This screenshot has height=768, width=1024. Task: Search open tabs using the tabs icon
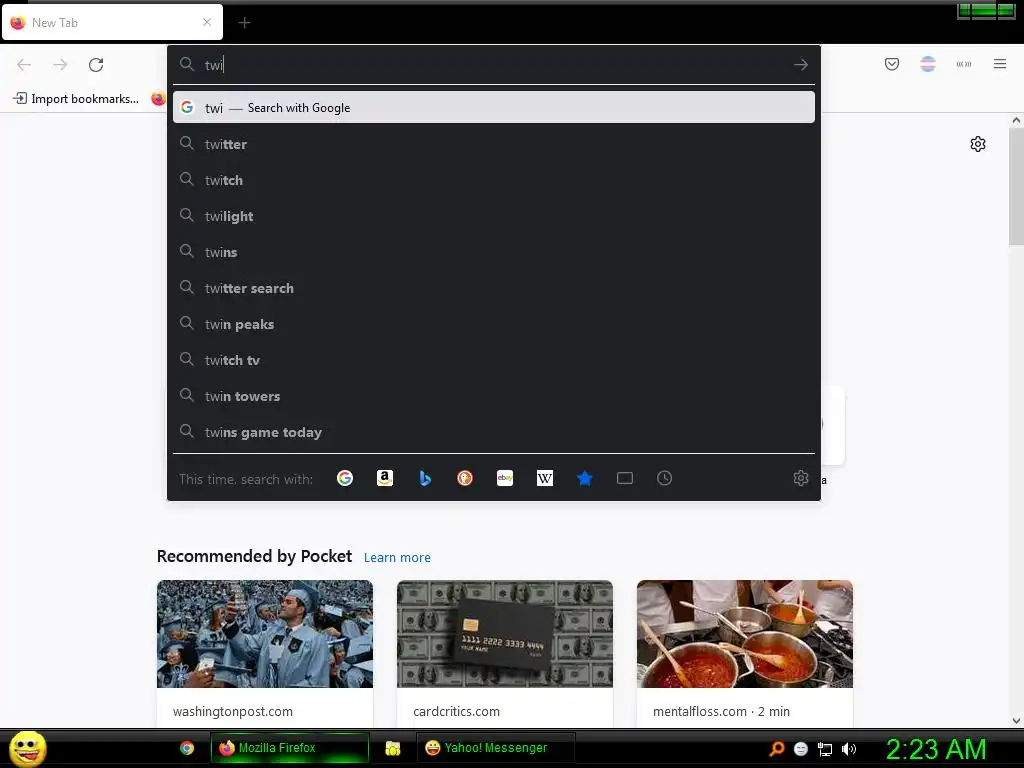click(625, 478)
